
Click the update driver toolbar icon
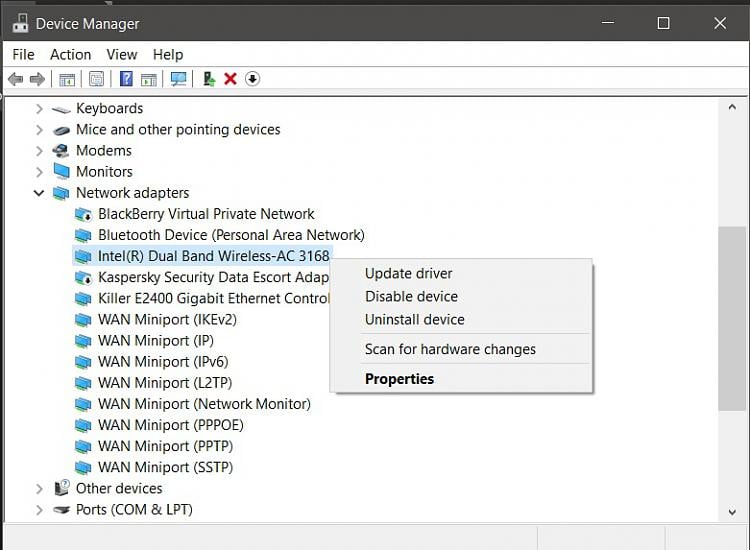(208, 79)
